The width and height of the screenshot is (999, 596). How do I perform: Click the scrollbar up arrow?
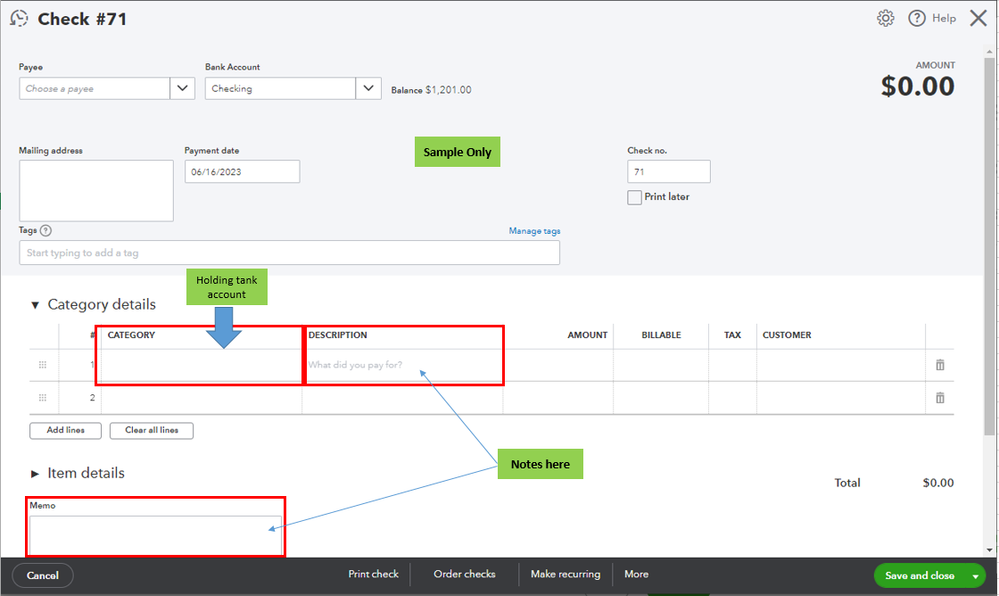coord(989,51)
